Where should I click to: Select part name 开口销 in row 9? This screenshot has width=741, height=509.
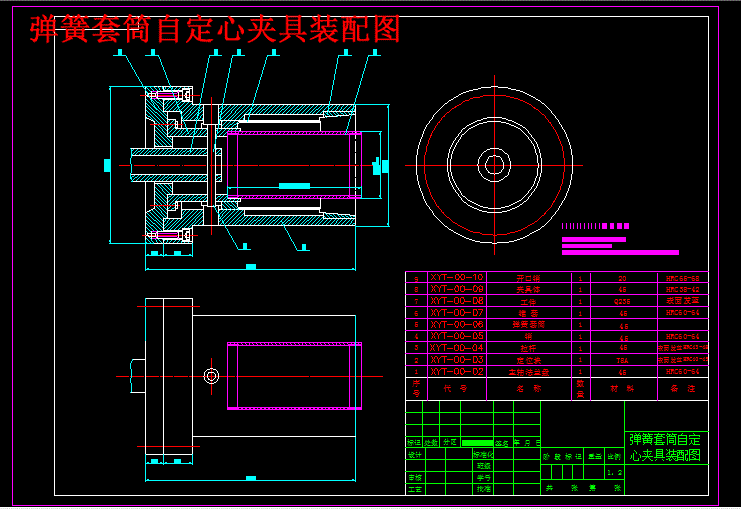pos(528,278)
